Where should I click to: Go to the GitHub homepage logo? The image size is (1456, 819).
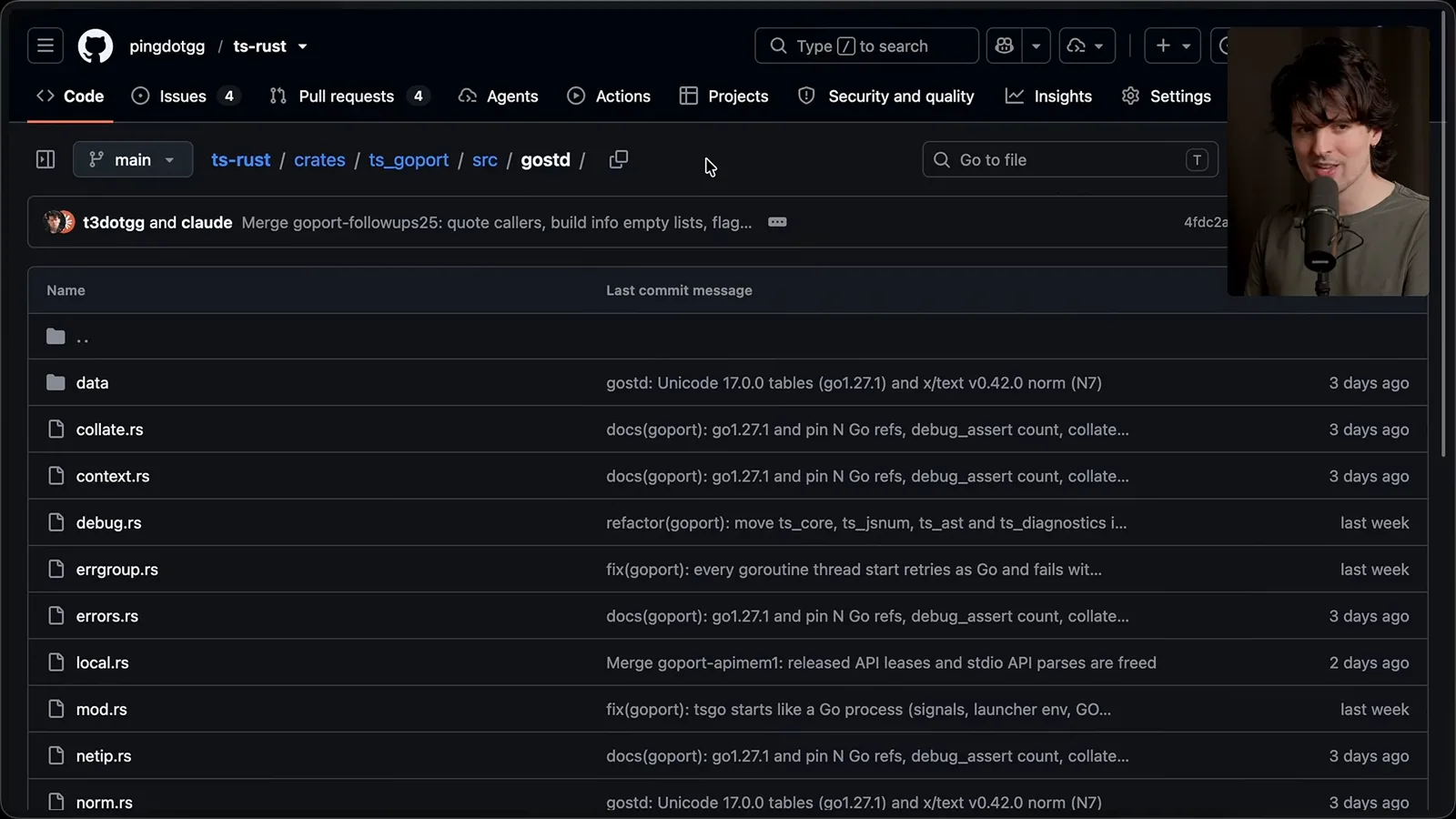point(96,45)
